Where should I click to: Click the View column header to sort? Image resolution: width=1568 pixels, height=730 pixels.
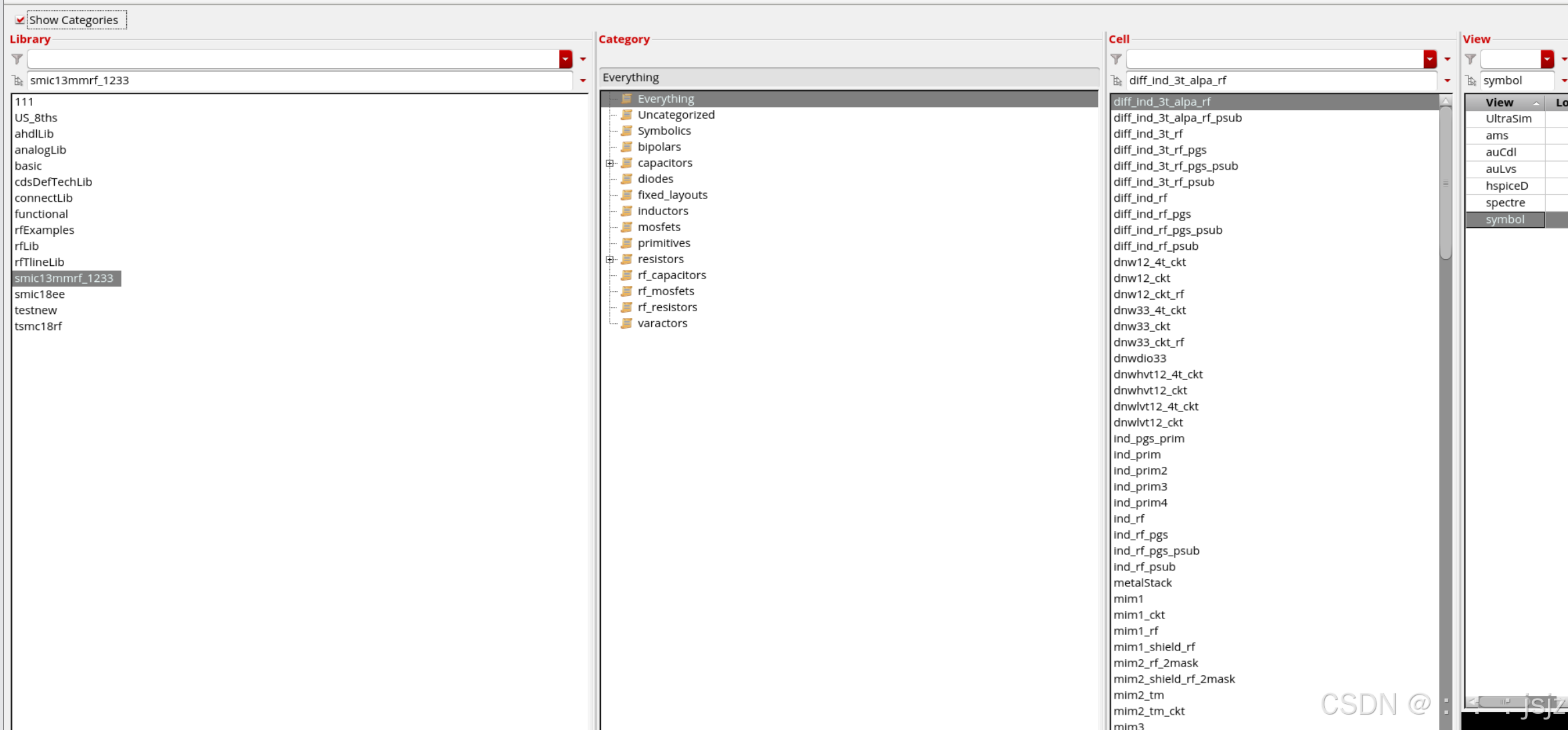pos(1499,102)
